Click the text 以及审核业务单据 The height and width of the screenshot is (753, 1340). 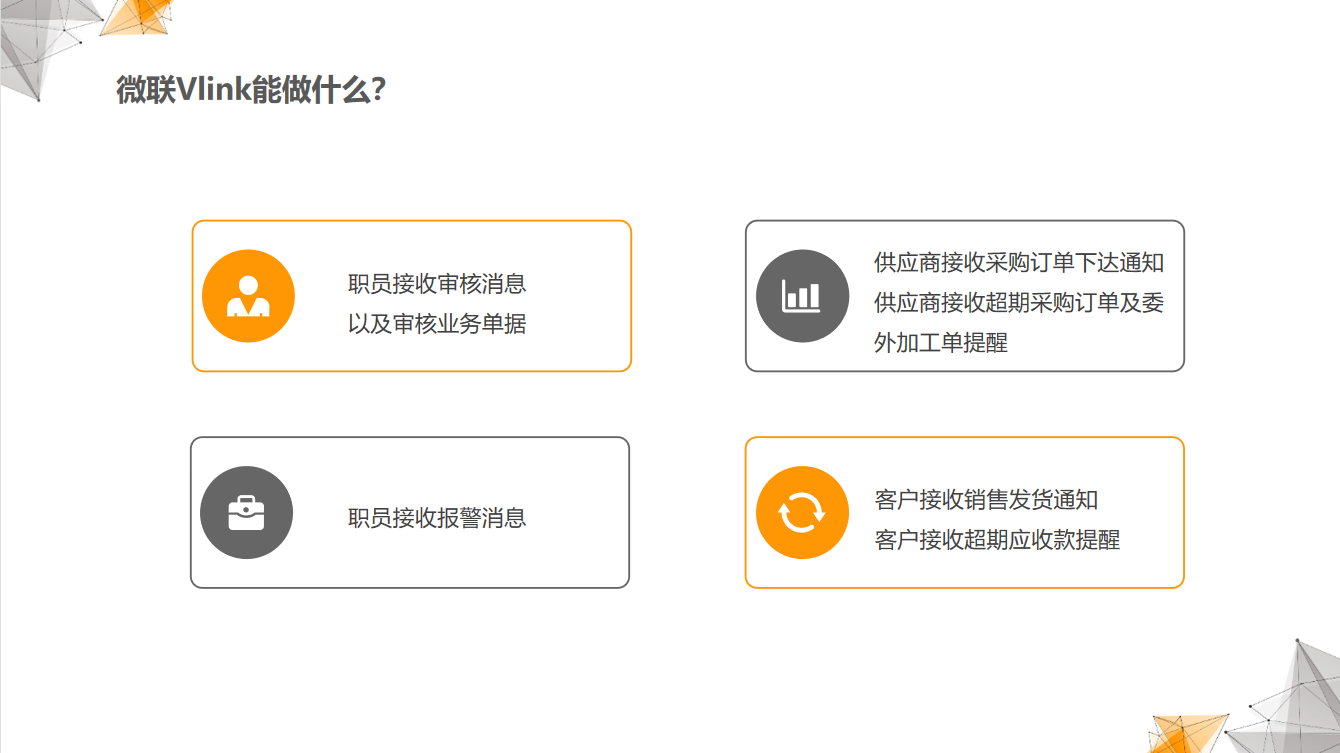point(437,324)
